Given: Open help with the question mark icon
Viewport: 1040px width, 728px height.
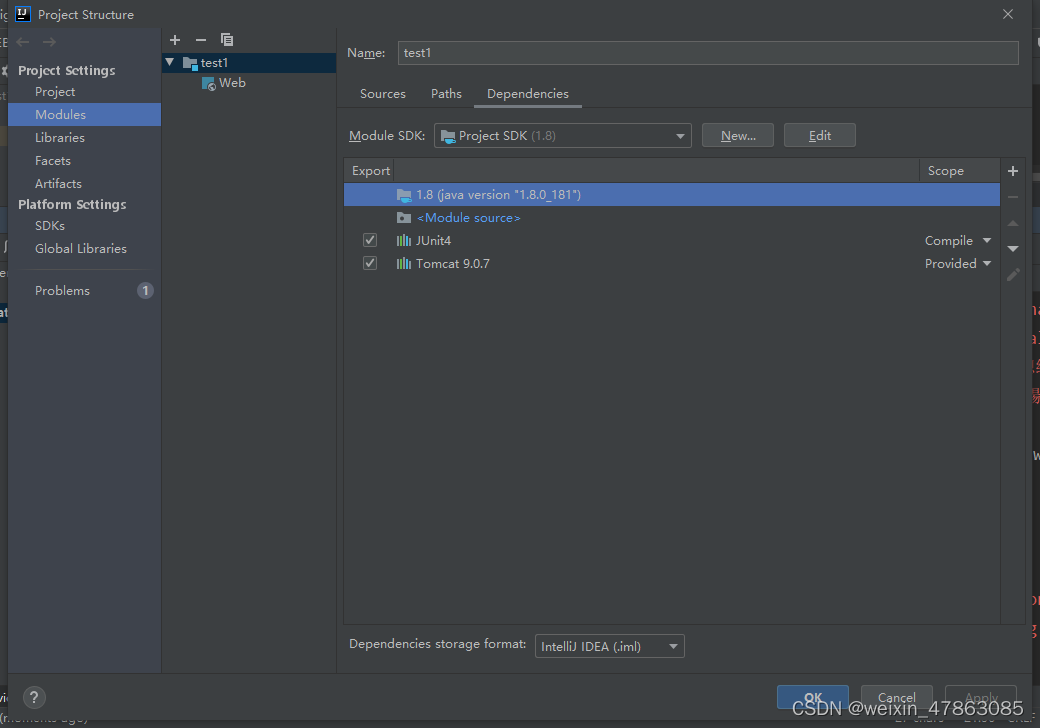Looking at the screenshot, I should click(x=34, y=697).
